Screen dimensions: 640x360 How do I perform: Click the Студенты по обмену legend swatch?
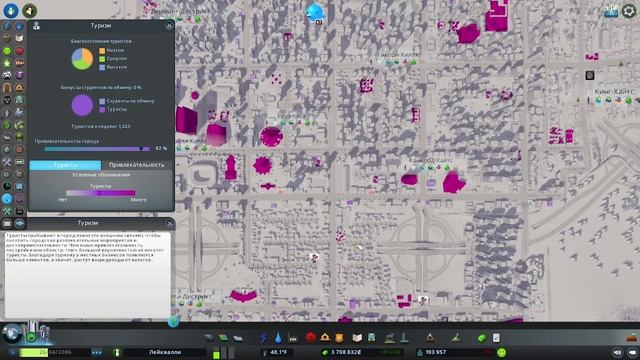(102, 101)
